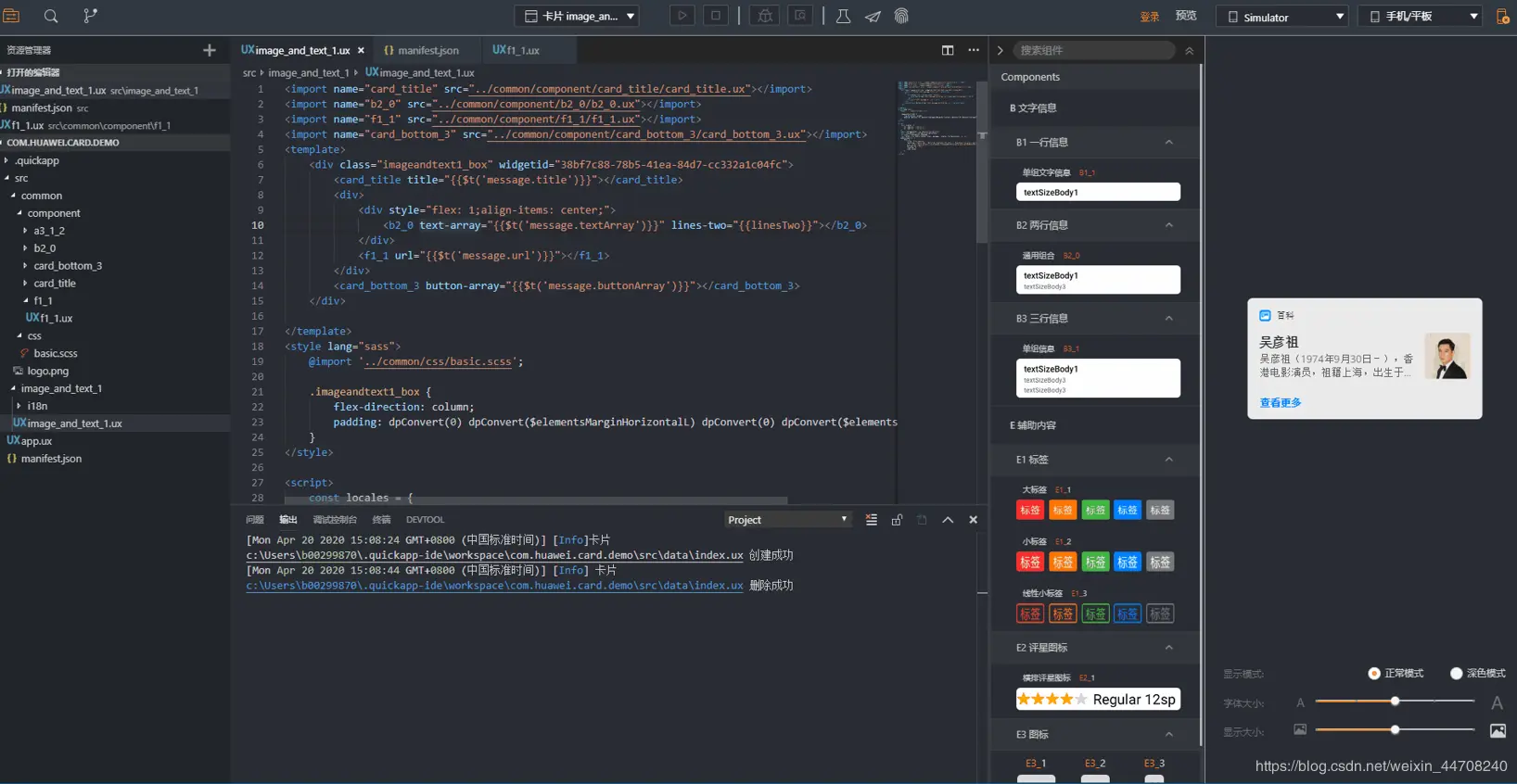The width and height of the screenshot is (1517, 784).
Task: Click the actor photo thumbnail in card preview
Action: pos(1447,357)
